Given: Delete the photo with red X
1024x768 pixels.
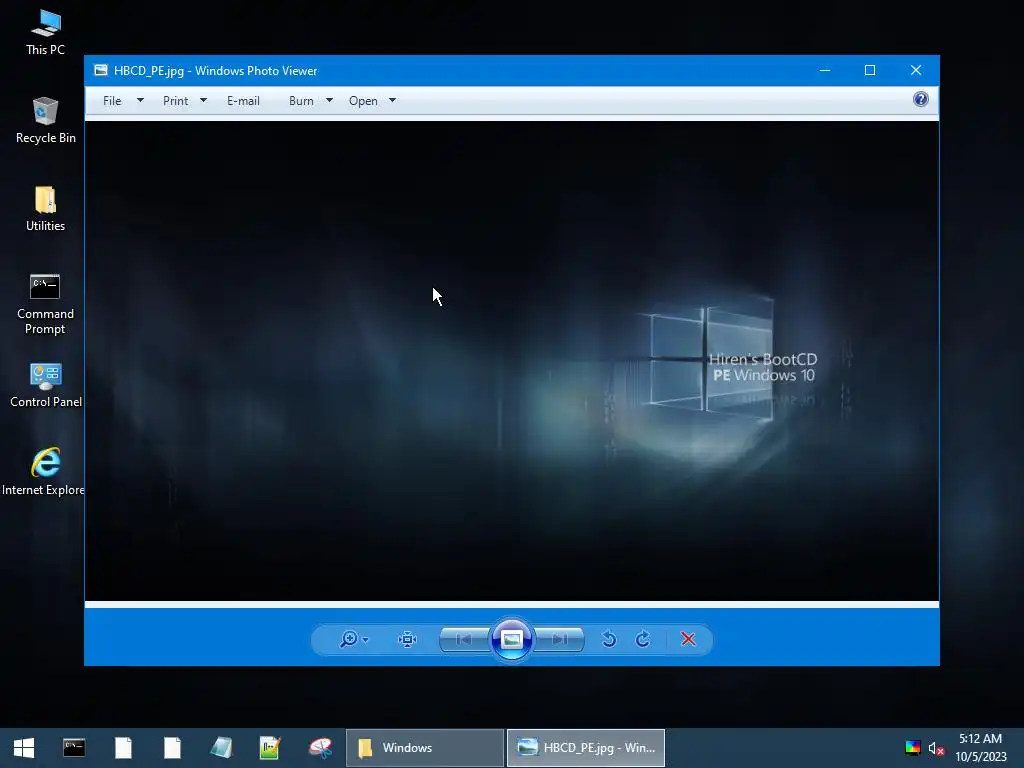Looking at the screenshot, I should [x=688, y=639].
